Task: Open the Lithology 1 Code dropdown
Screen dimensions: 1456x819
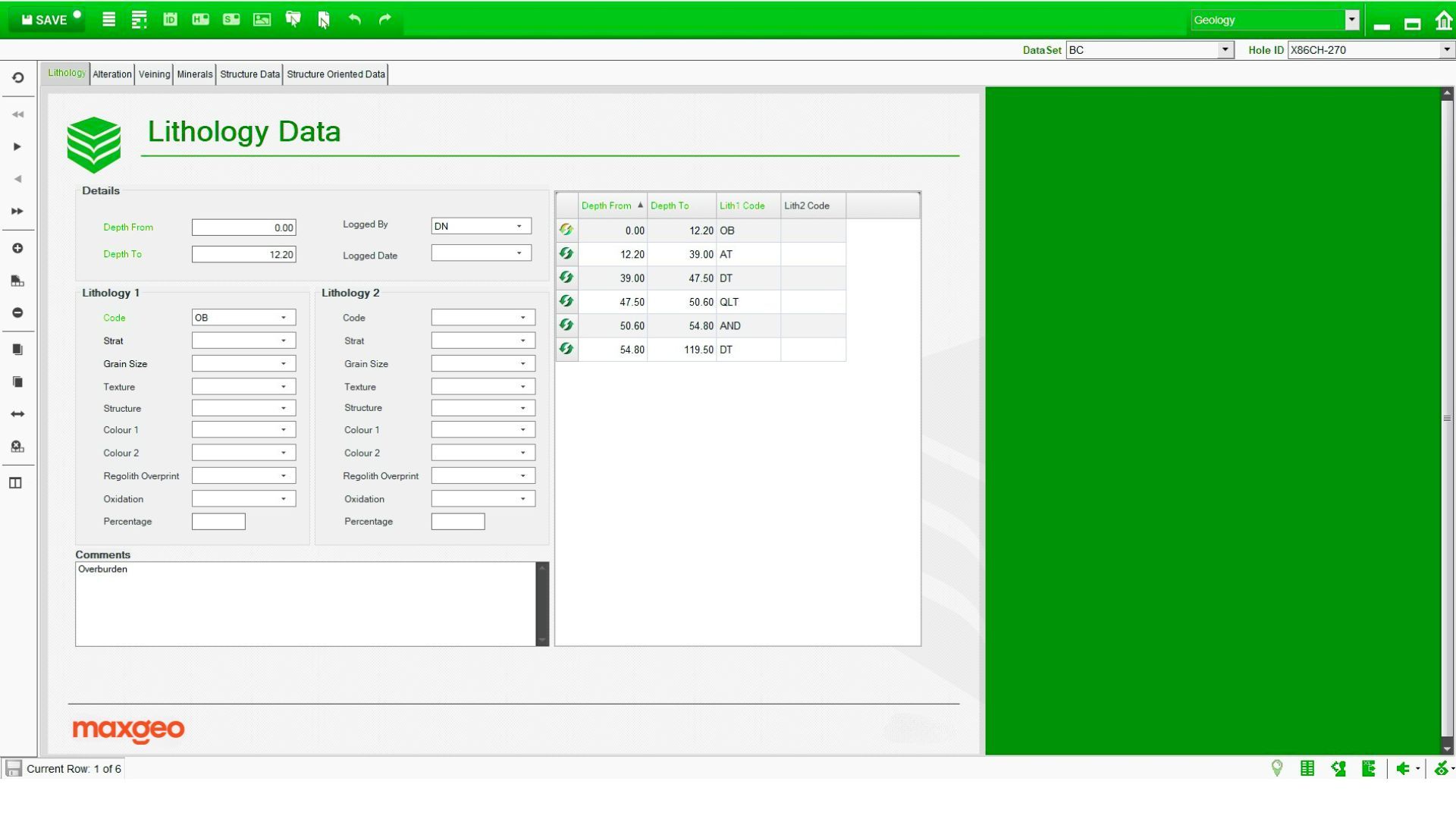Action: pos(284,318)
